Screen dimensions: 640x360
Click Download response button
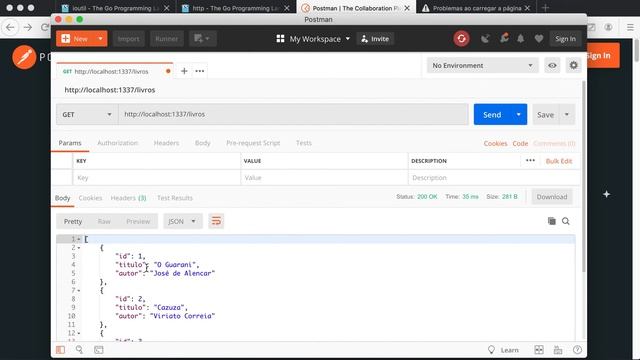(x=552, y=197)
